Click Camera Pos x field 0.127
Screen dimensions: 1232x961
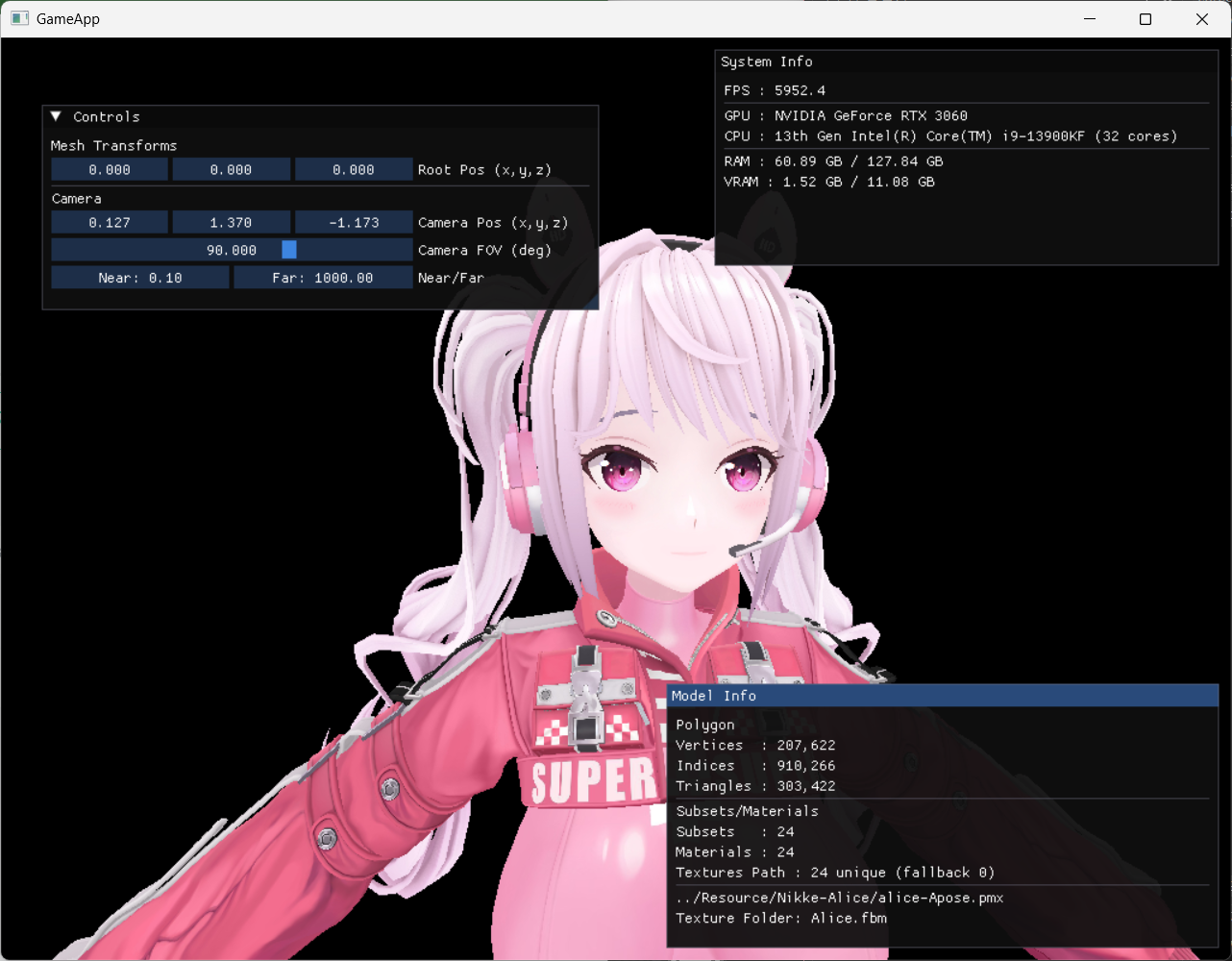[x=110, y=223]
